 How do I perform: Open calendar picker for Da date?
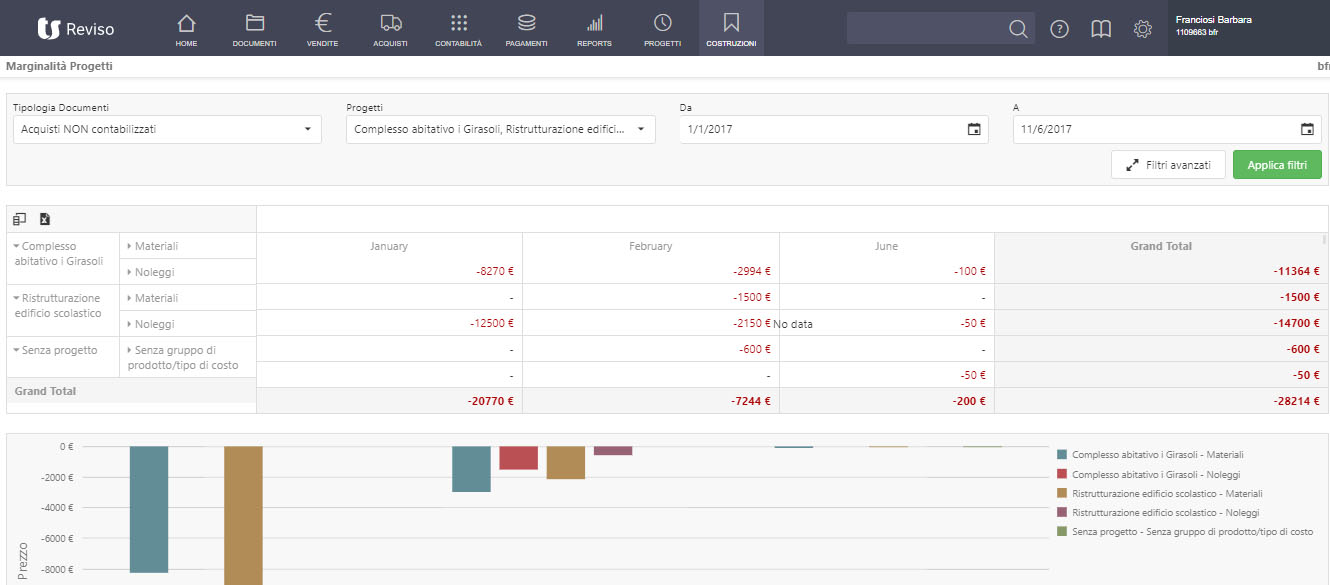(974, 129)
